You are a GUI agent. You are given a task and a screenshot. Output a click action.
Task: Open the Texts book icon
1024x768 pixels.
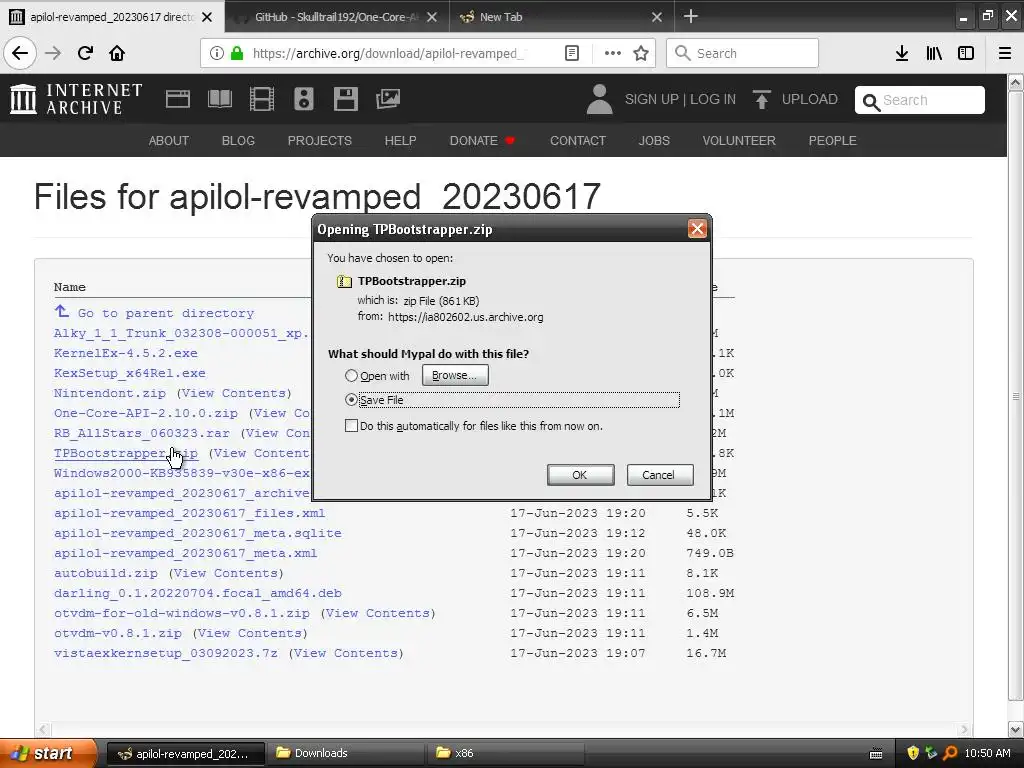[x=219, y=99]
